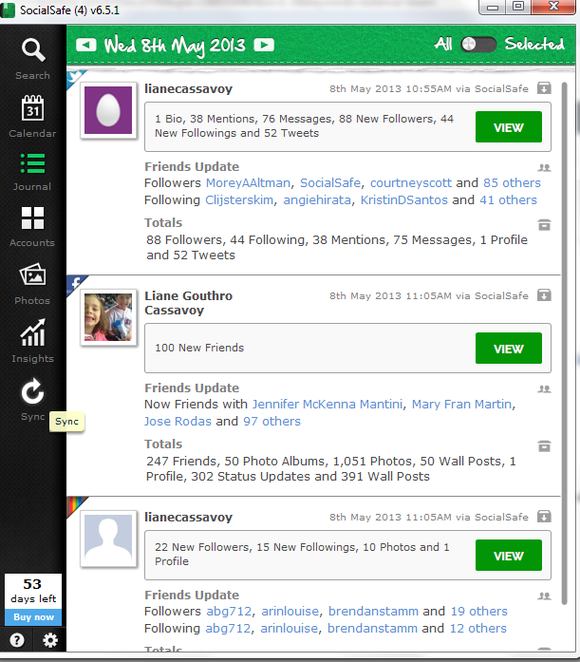580x662 pixels.
Task: Click Liane Gouthro Cassavoy's profile photo
Action: pos(108,317)
